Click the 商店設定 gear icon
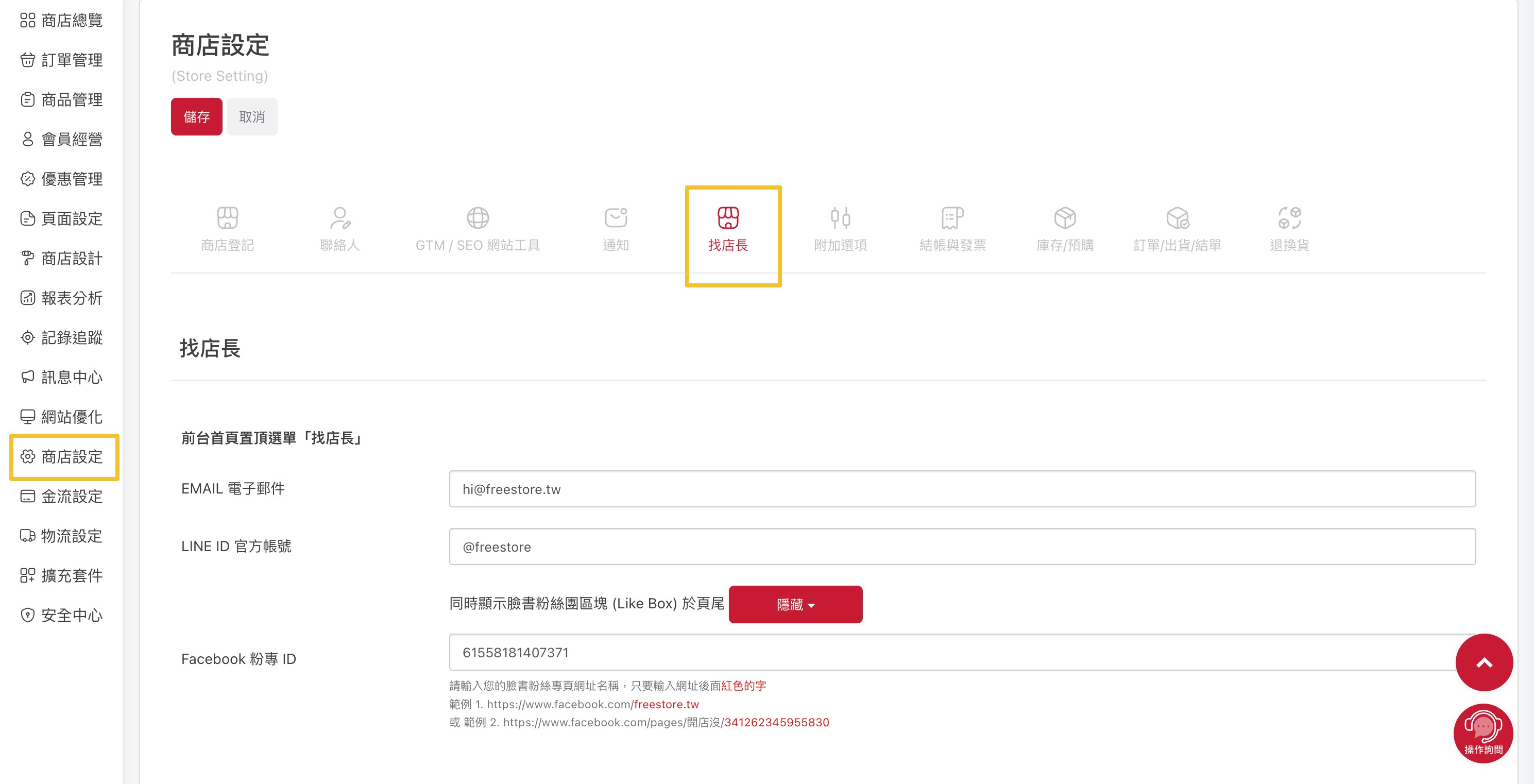This screenshot has height=784, width=1534. (x=27, y=456)
